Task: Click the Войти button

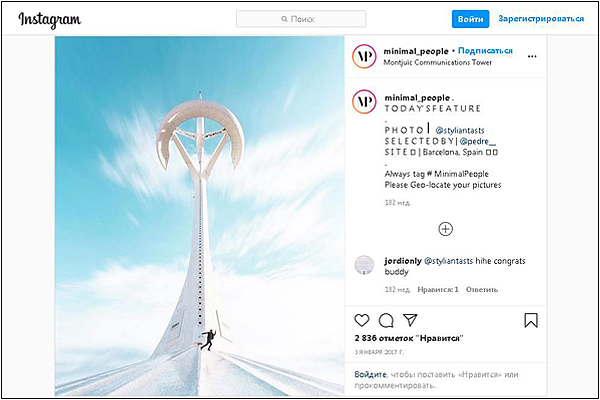Action: click(x=470, y=19)
